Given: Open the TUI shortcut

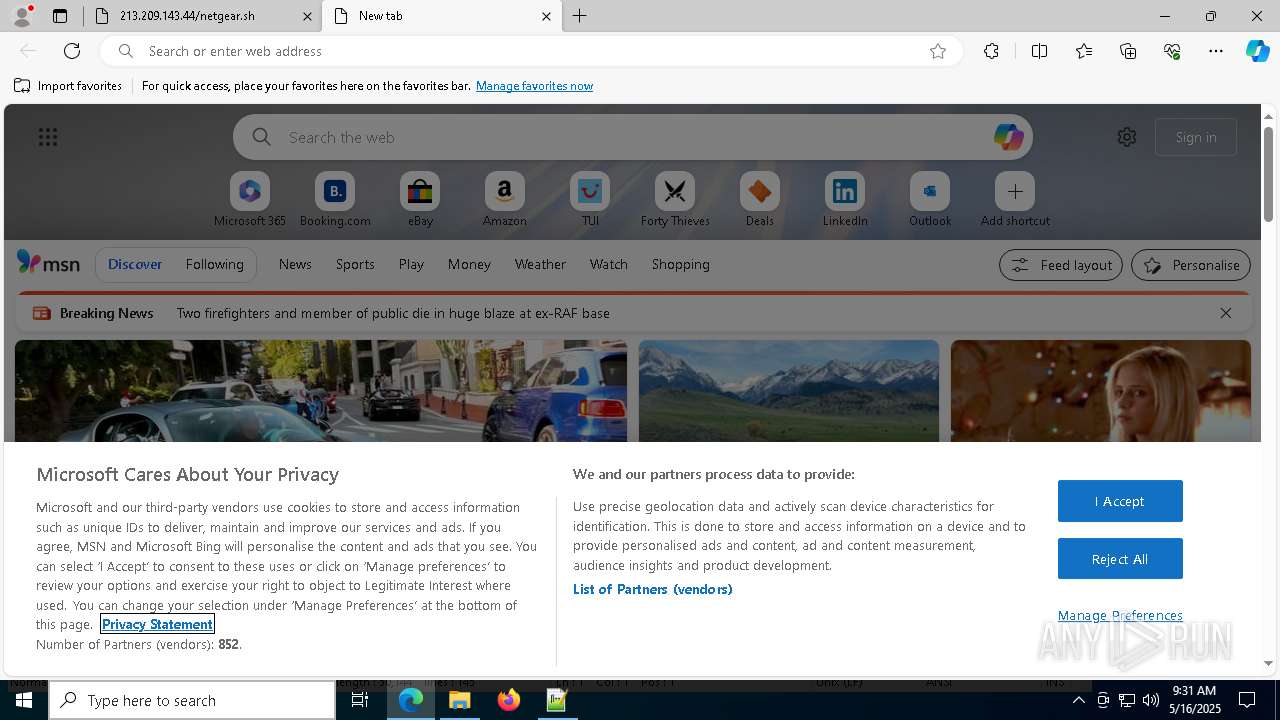Looking at the screenshot, I should coord(590,200).
